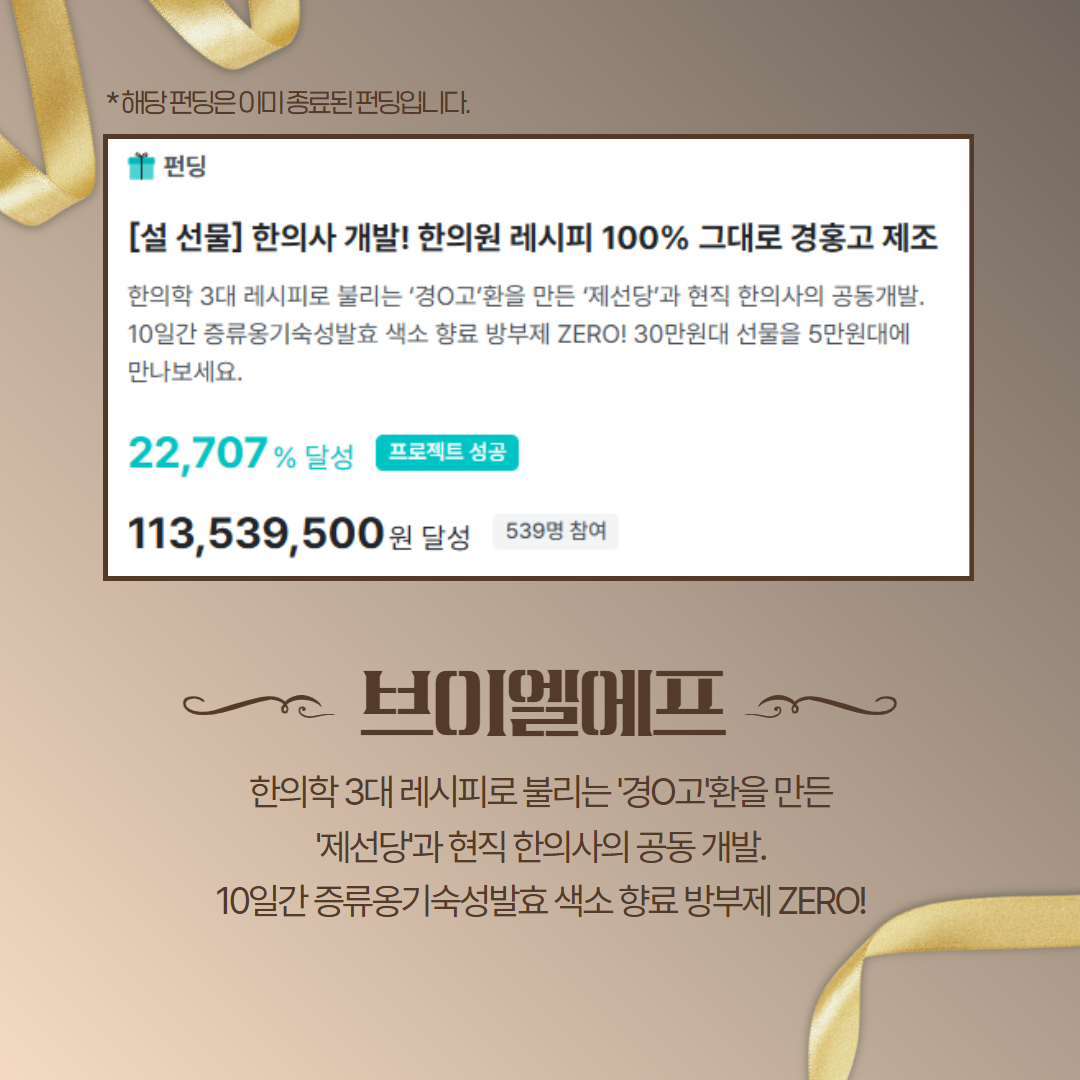Click the 만나보세요. text in the card

coord(185,372)
